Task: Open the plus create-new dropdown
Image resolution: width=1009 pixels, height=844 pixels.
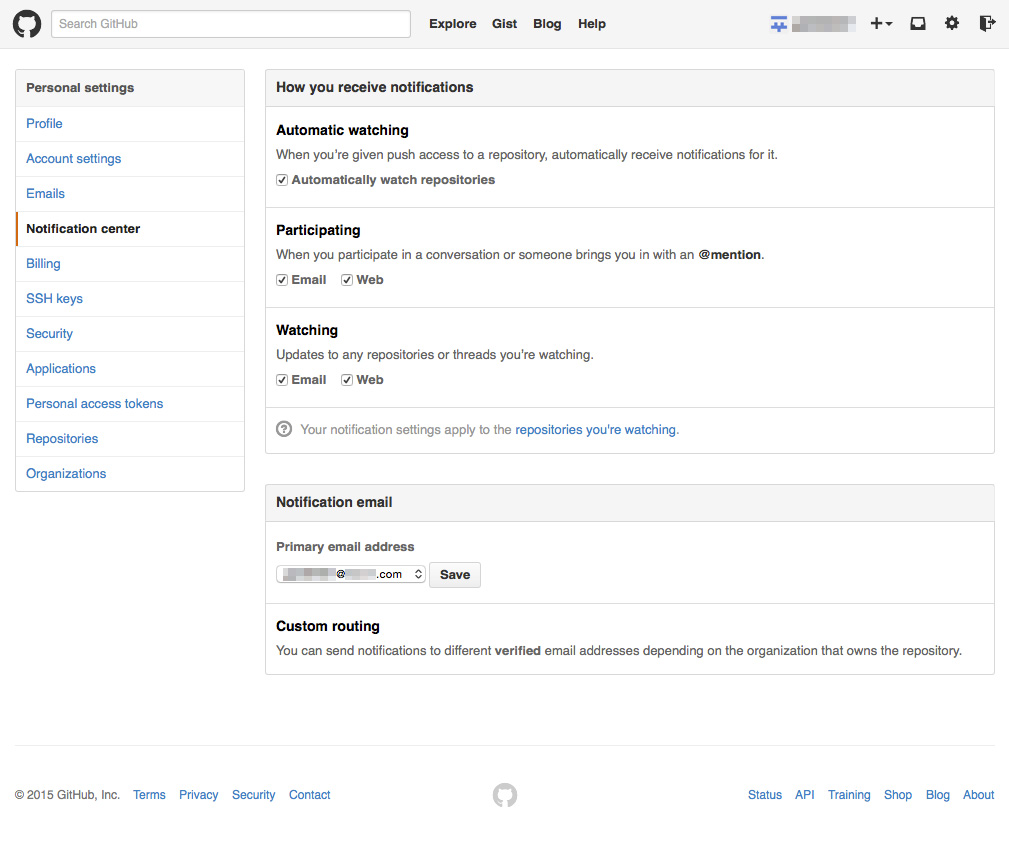Action: click(881, 23)
